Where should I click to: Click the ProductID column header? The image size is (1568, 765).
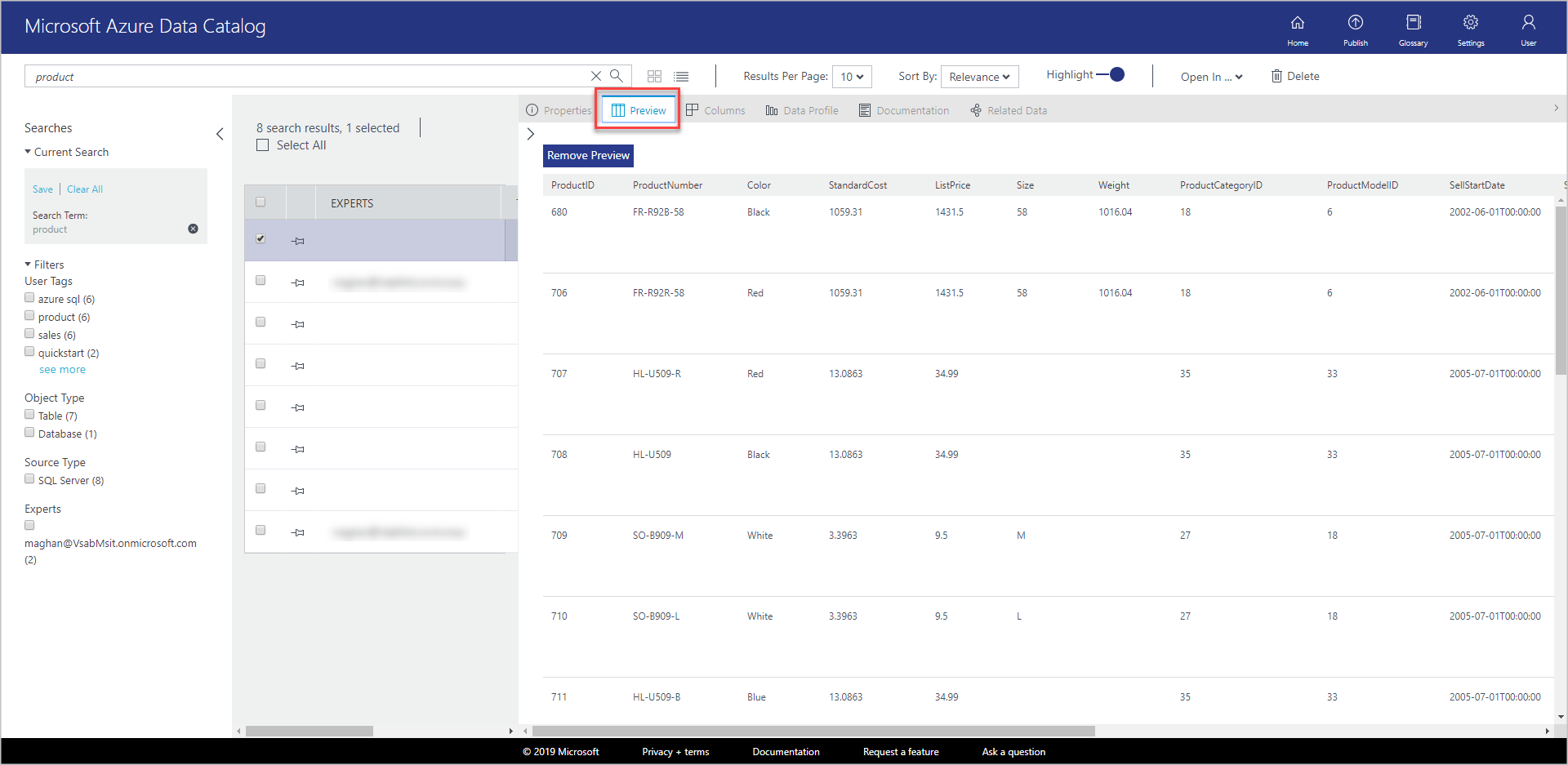[572, 185]
